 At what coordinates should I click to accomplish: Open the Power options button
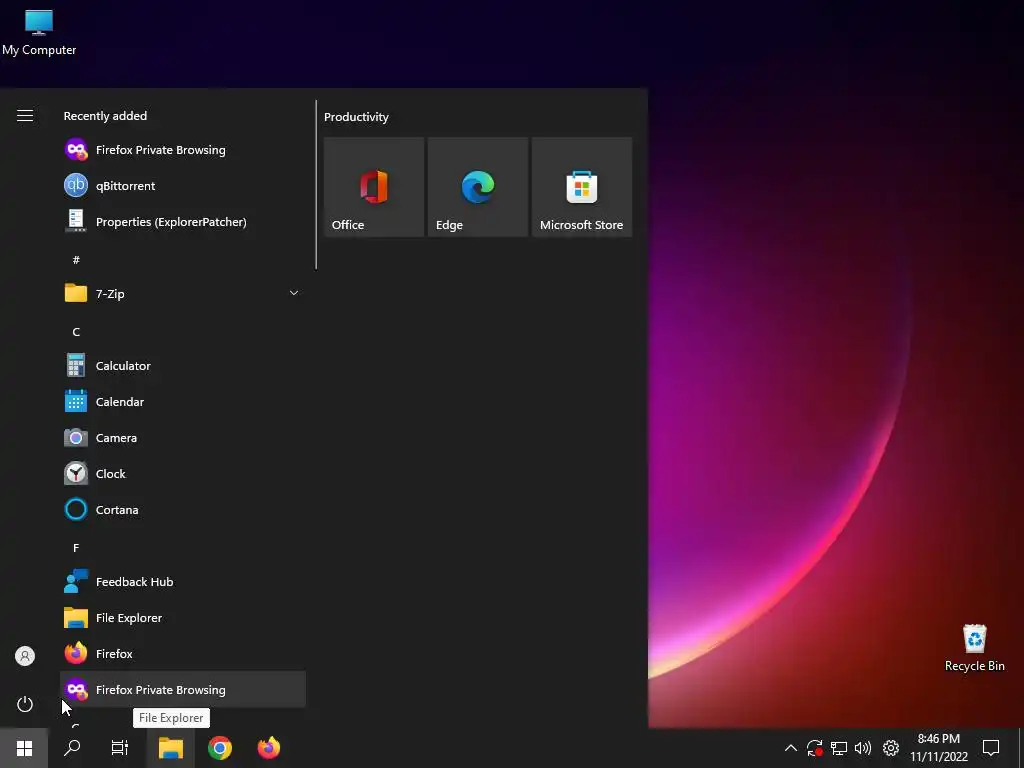click(25, 704)
